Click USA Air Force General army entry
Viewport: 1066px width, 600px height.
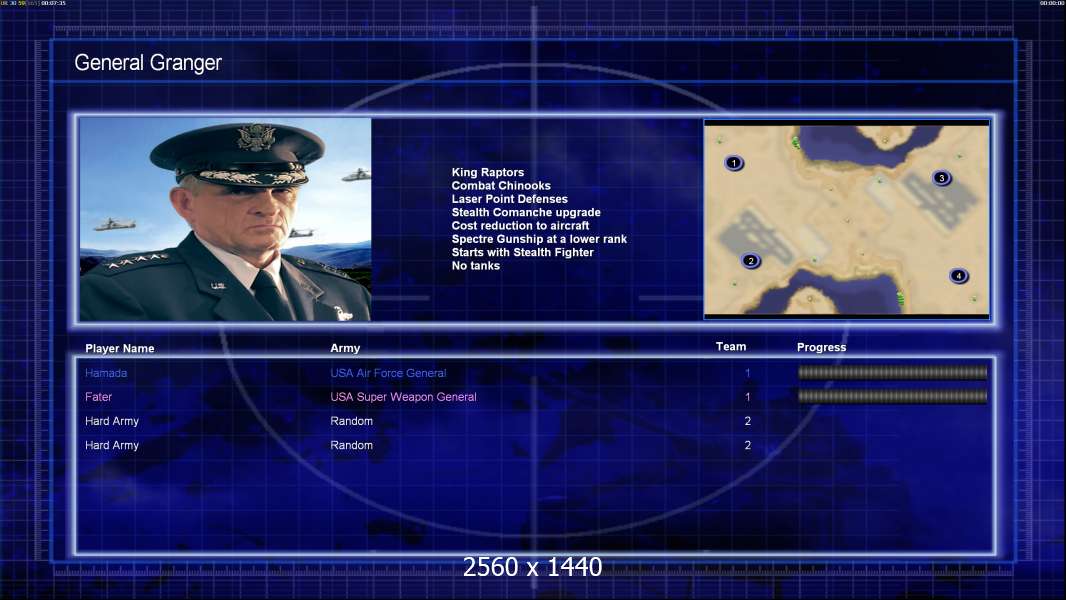(388, 373)
